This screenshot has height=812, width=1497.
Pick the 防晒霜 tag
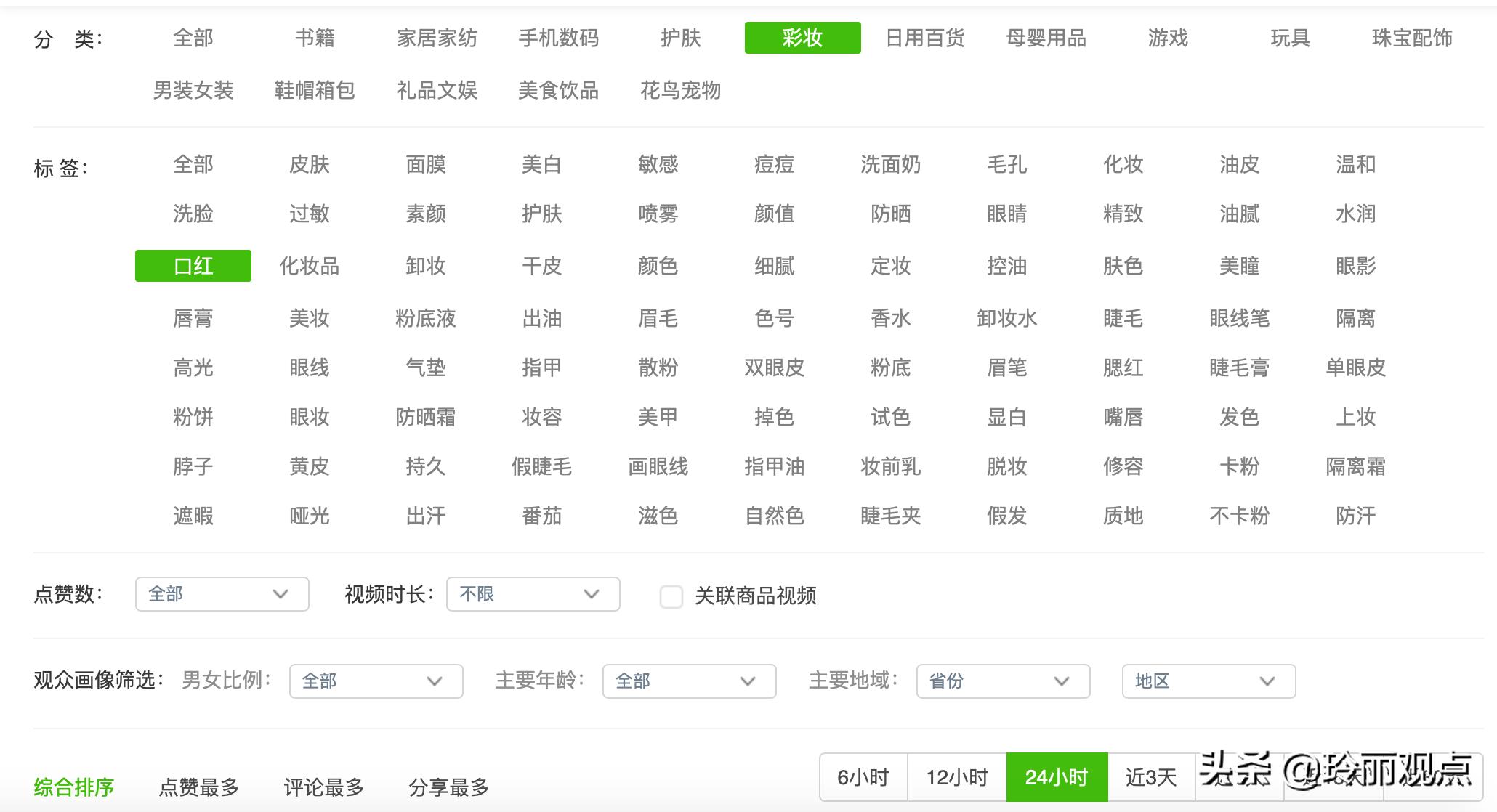[x=426, y=417]
